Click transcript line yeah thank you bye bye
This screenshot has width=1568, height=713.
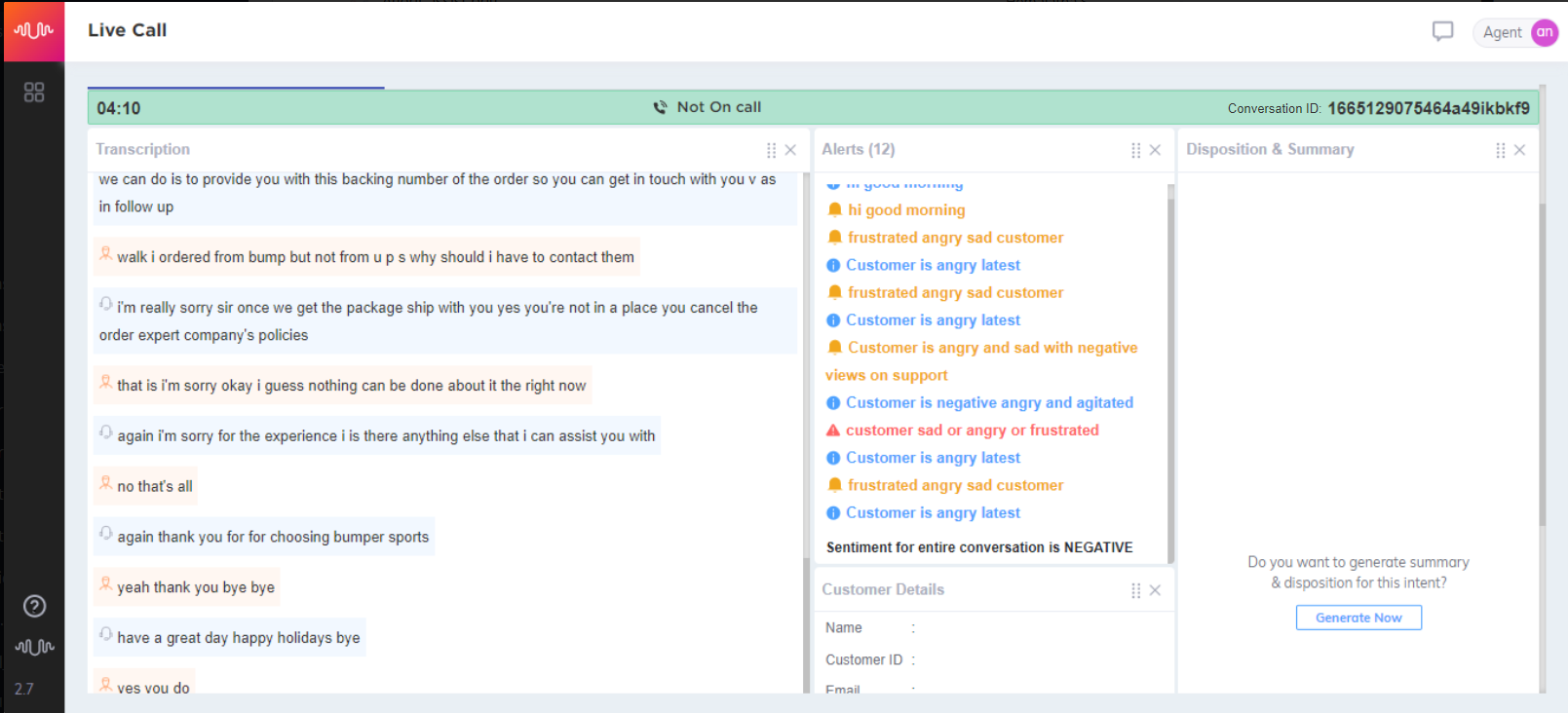(x=196, y=587)
